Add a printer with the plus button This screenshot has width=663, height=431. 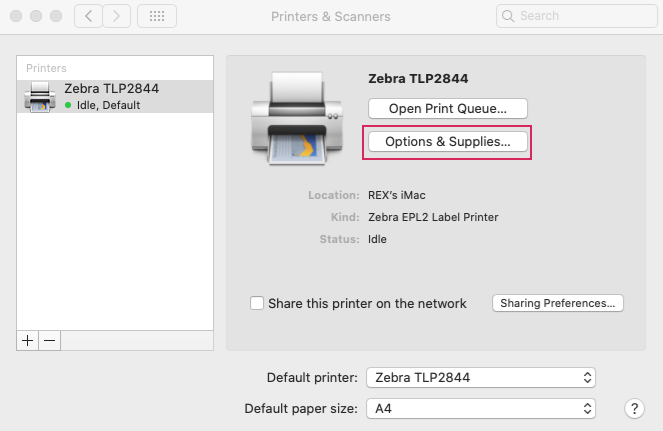[27, 340]
